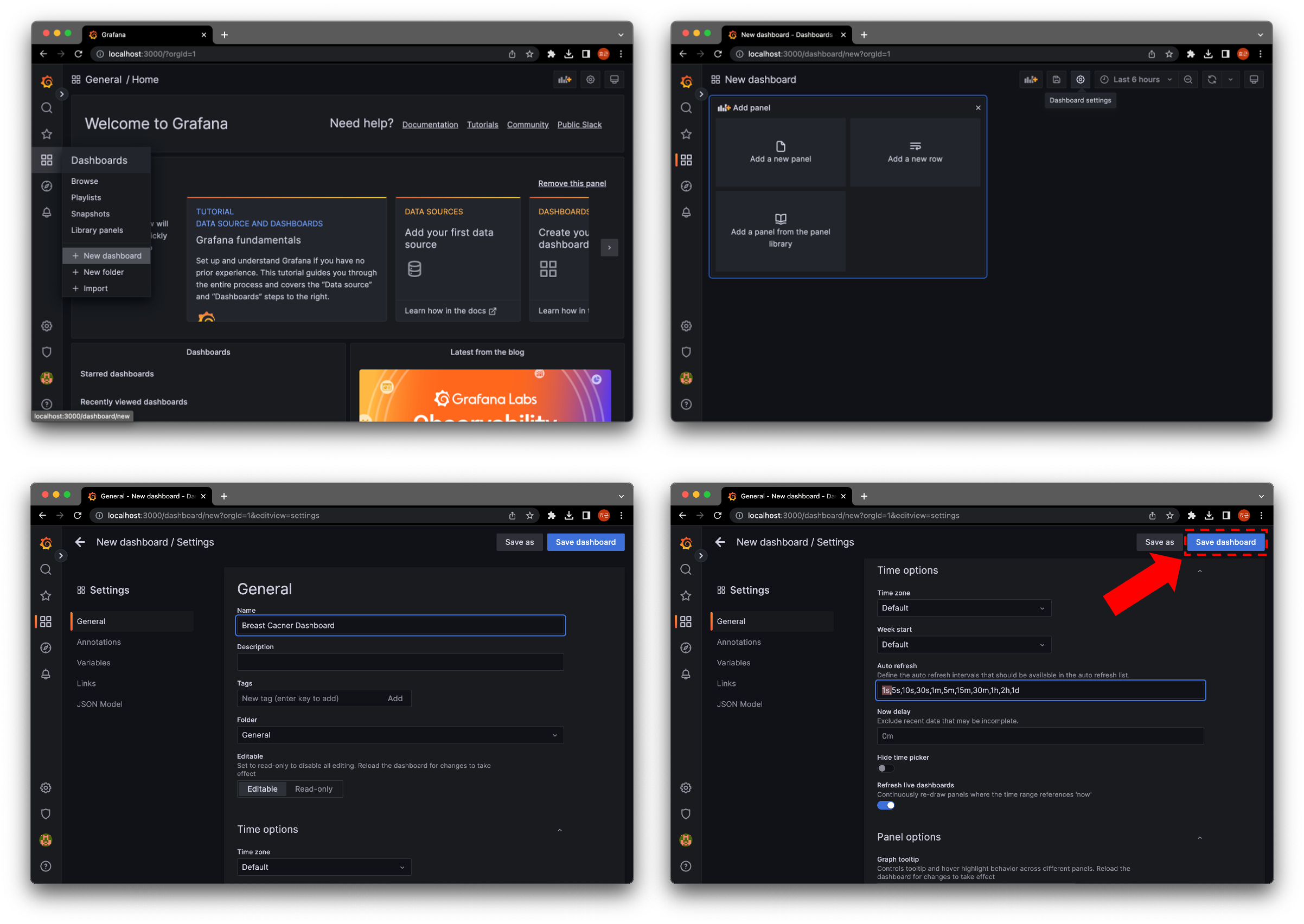Click Save dashboard button in bottom-right window
1304x924 pixels.
tap(1225, 542)
